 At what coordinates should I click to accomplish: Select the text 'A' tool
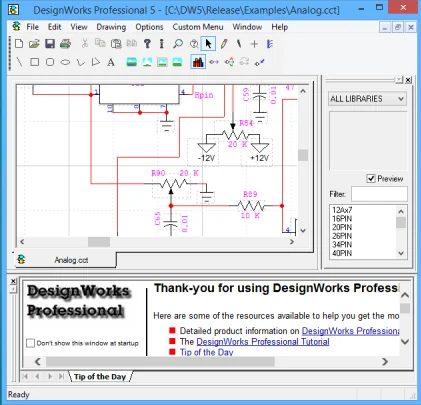tap(111, 62)
